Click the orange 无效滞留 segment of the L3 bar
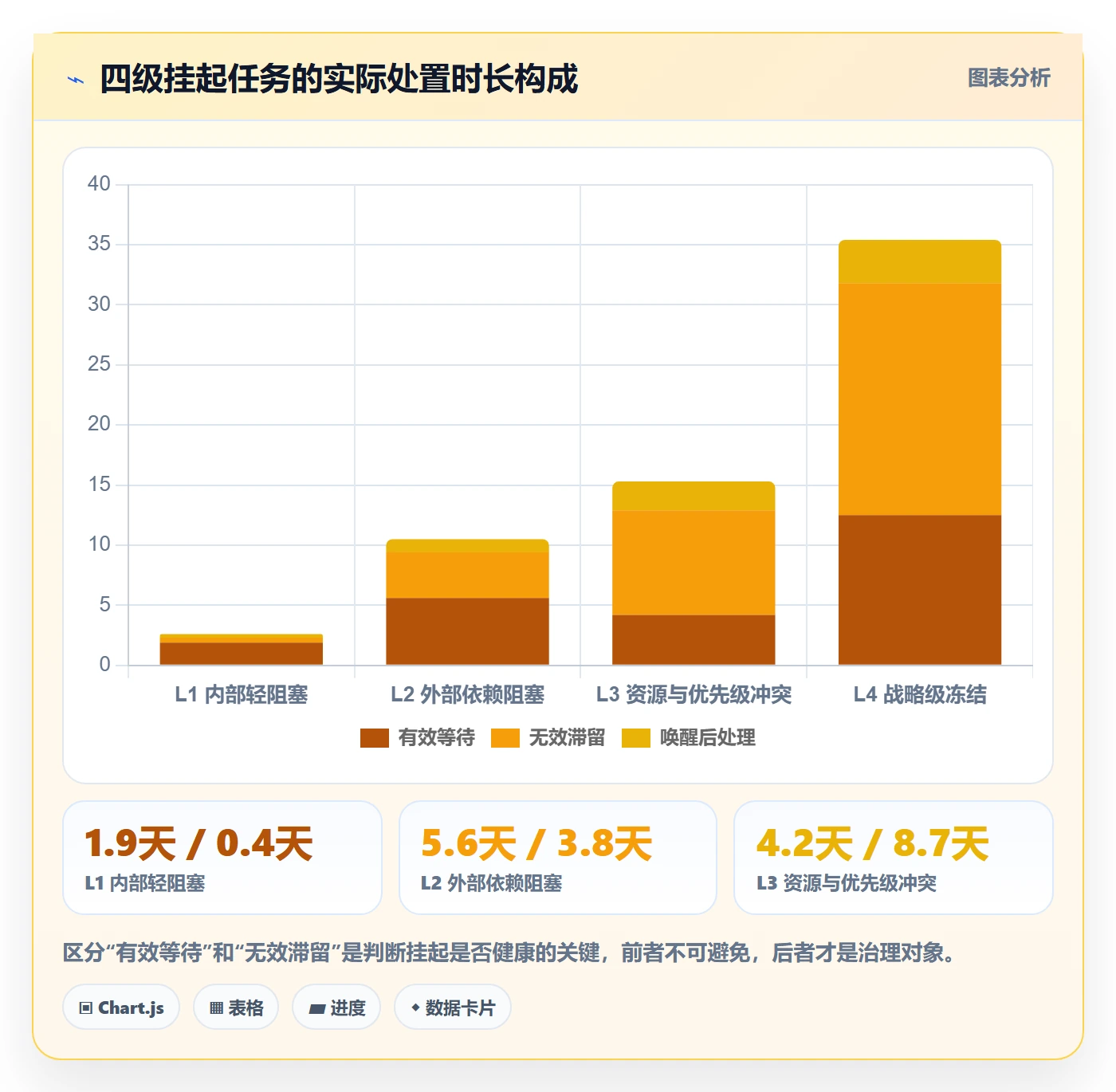The width and height of the screenshot is (1116, 1092). point(694,563)
